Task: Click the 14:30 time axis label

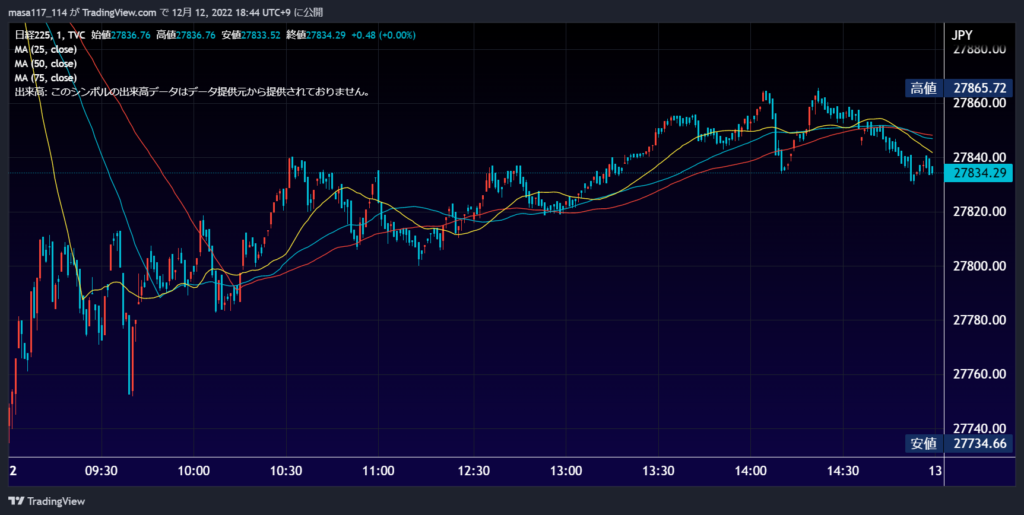Action: 843,471
